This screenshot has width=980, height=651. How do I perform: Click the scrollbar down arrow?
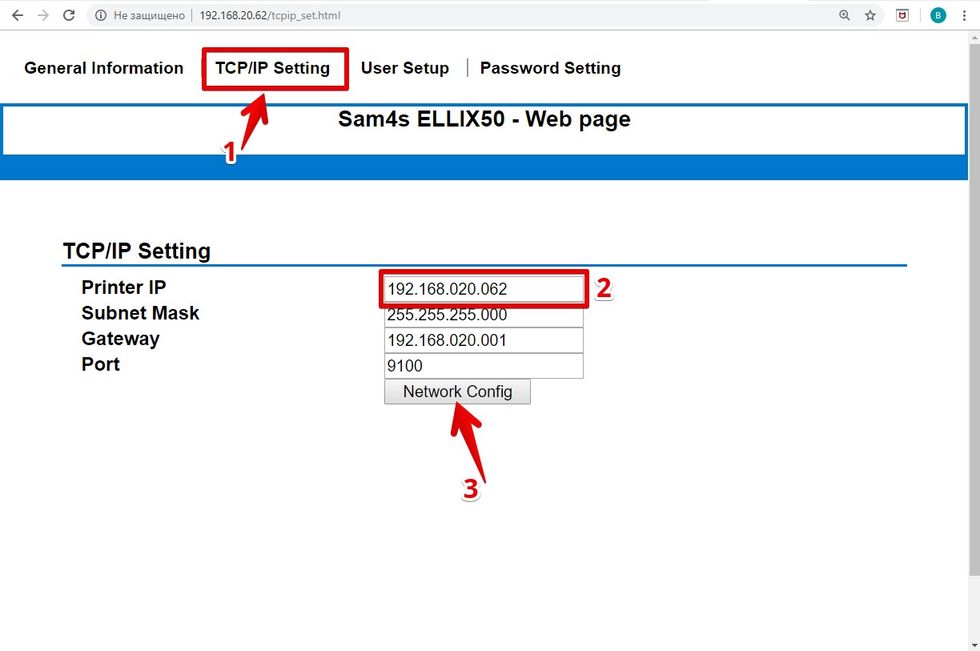pyautogui.click(x=974, y=645)
